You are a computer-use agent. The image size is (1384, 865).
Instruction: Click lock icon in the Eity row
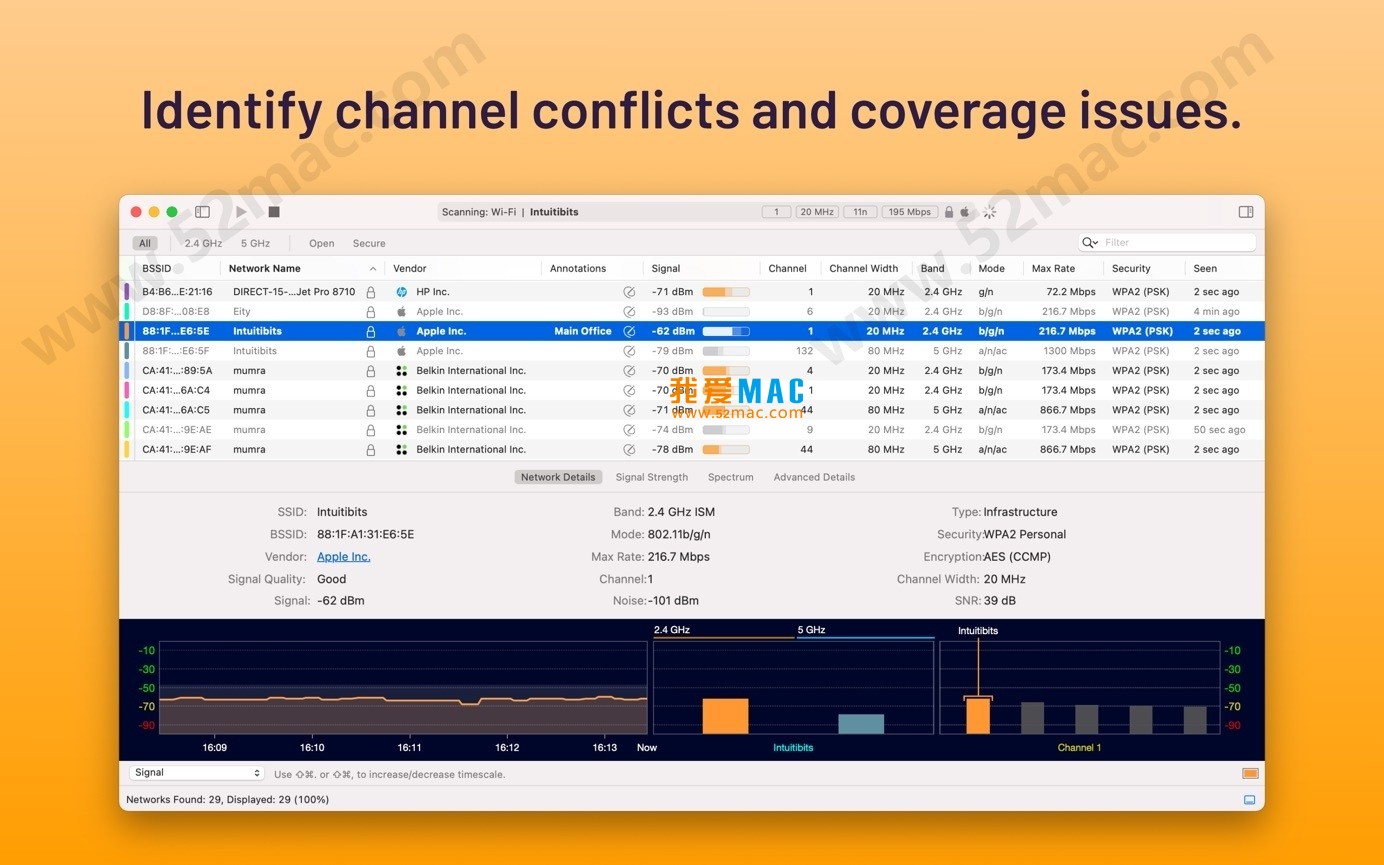371,312
